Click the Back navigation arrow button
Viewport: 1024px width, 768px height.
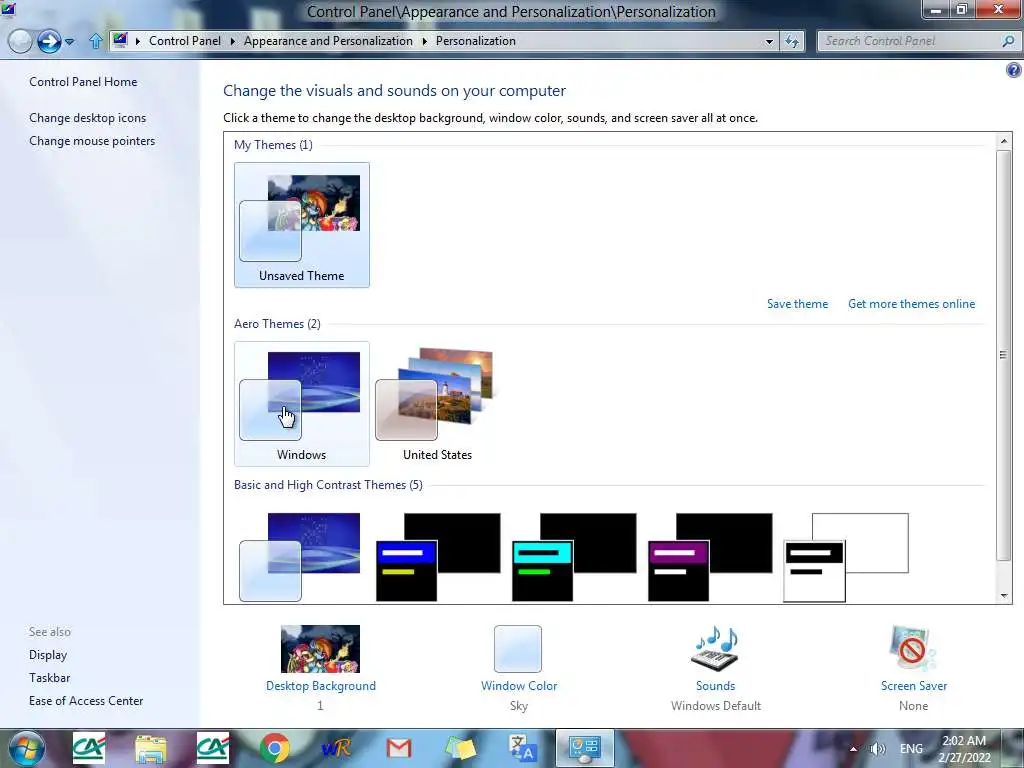(x=20, y=41)
